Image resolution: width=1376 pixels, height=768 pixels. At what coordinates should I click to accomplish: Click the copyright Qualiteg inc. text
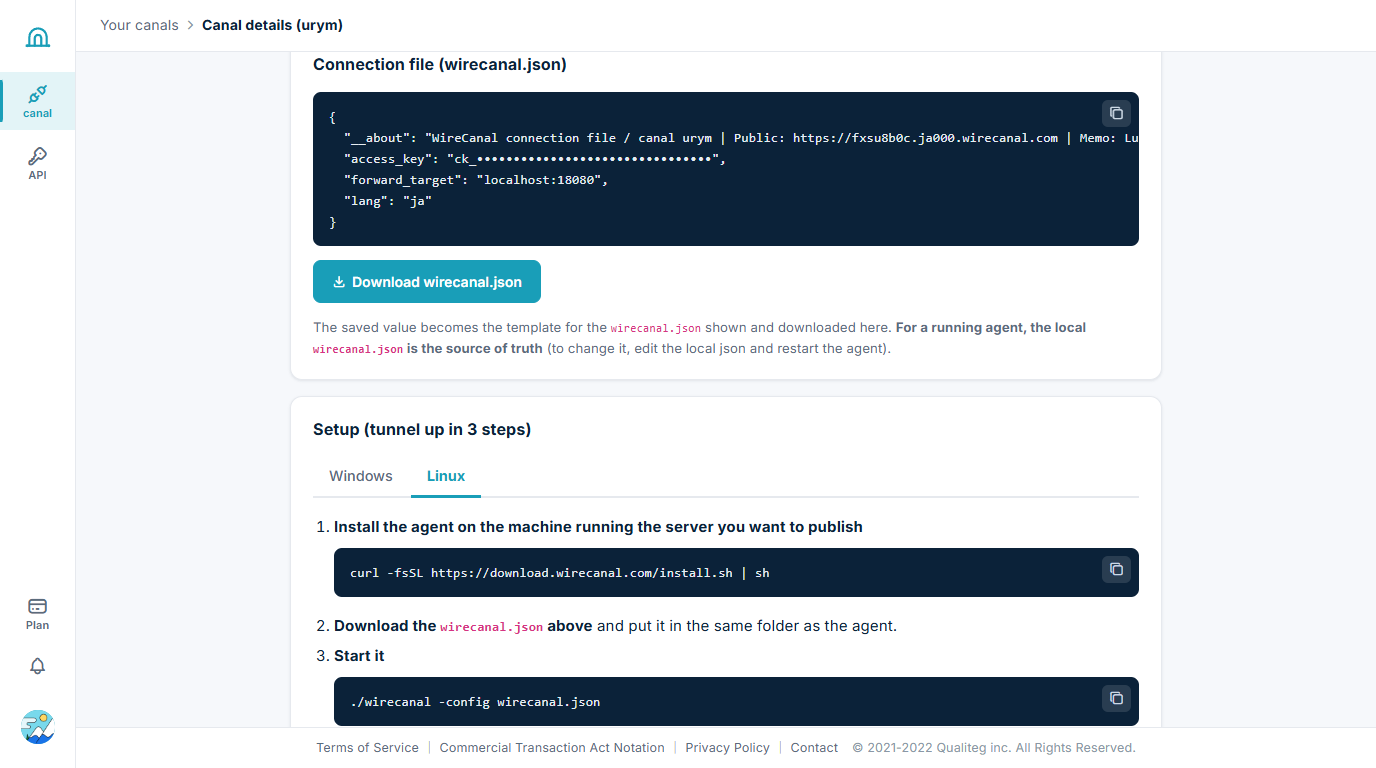click(994, 748)
